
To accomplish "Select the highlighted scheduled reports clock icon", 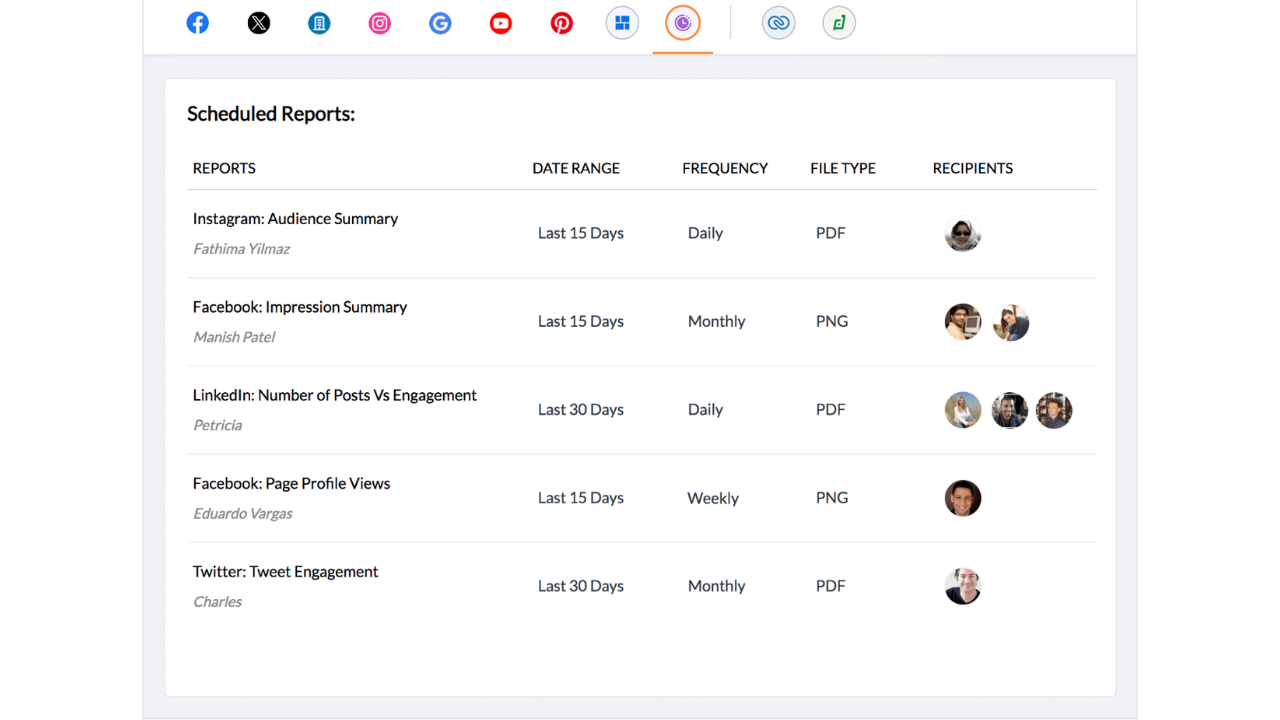I will (x=682, y=22).
